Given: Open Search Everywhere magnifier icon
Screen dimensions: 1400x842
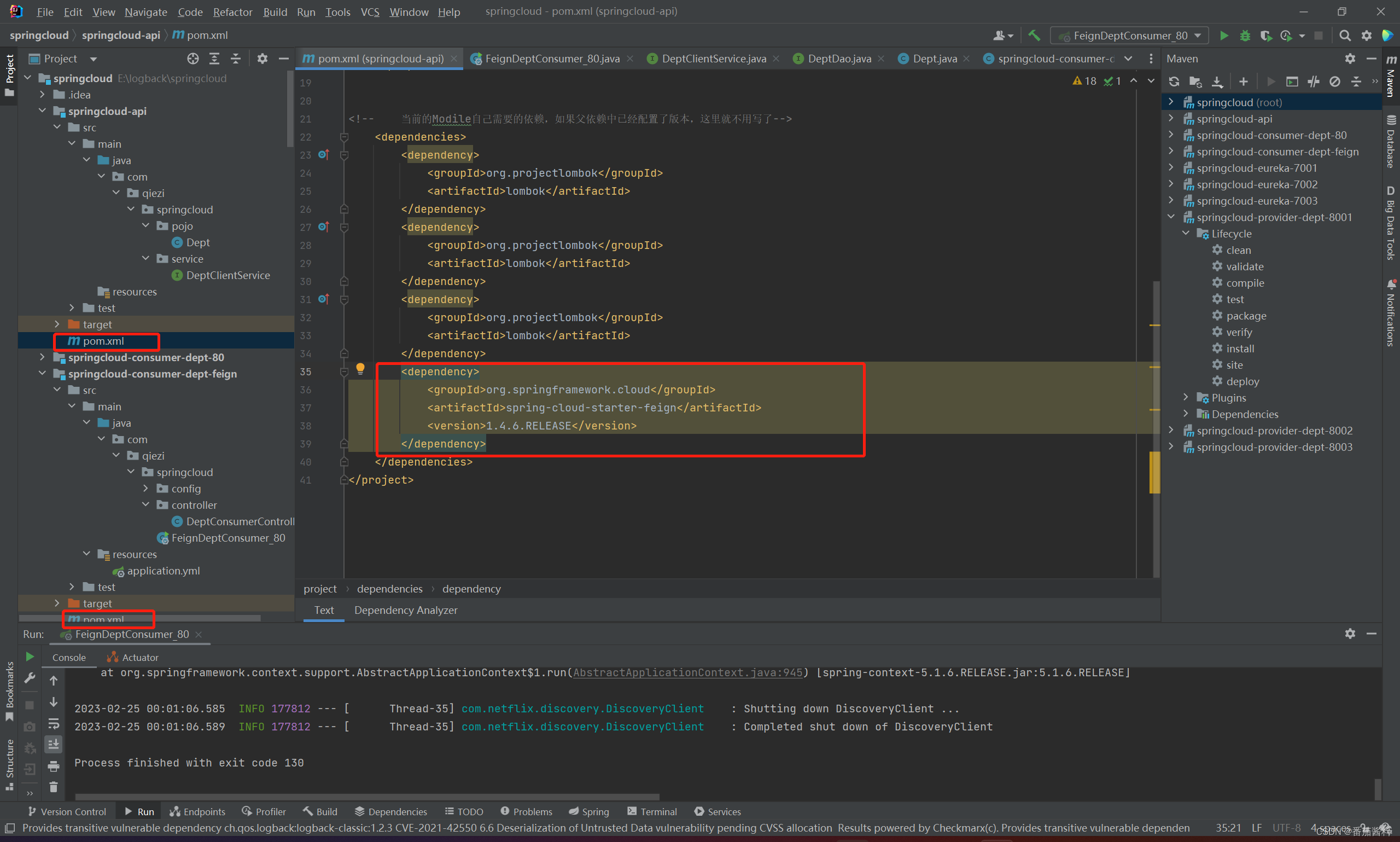Looking at the screenshot, I should pos(1344,36).
